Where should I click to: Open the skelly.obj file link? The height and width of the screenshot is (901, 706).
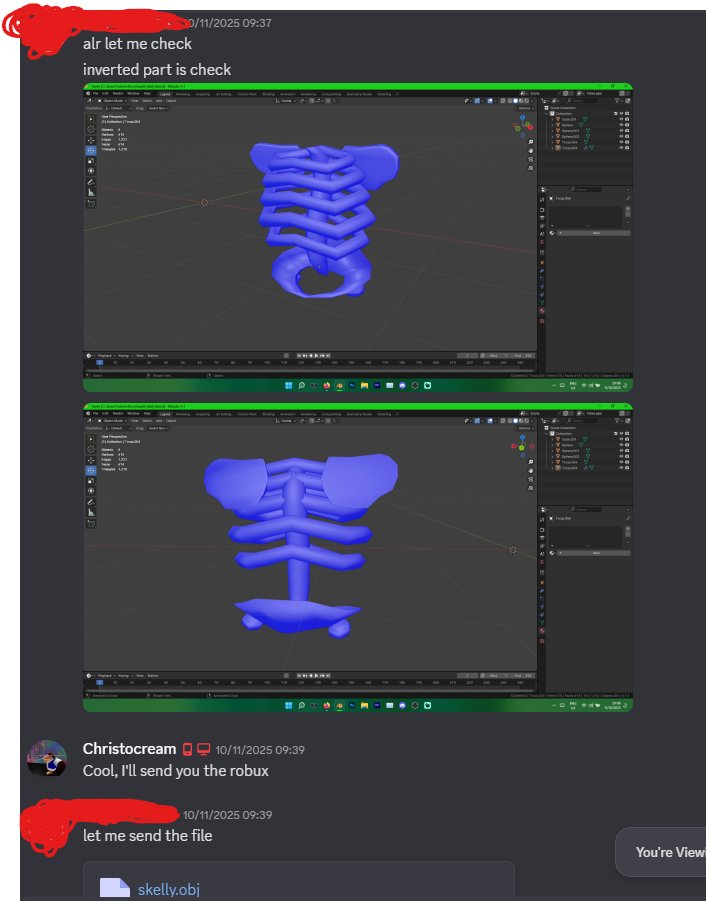click(168, 889)
